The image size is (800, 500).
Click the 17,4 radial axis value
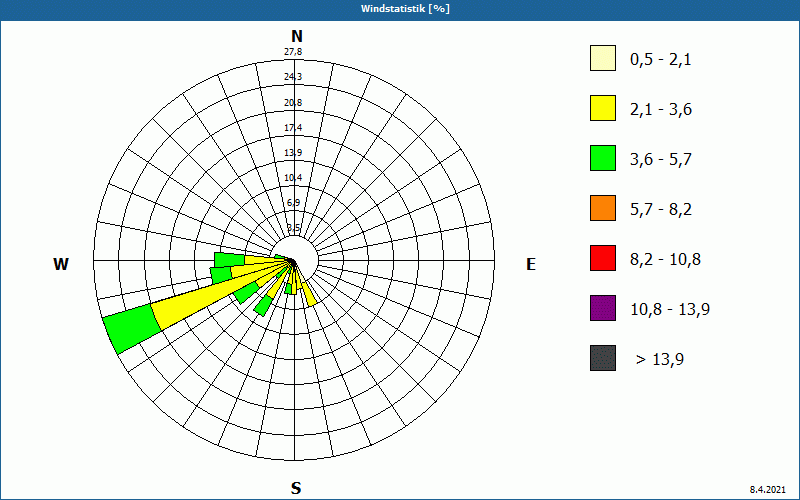click(293, 128)
